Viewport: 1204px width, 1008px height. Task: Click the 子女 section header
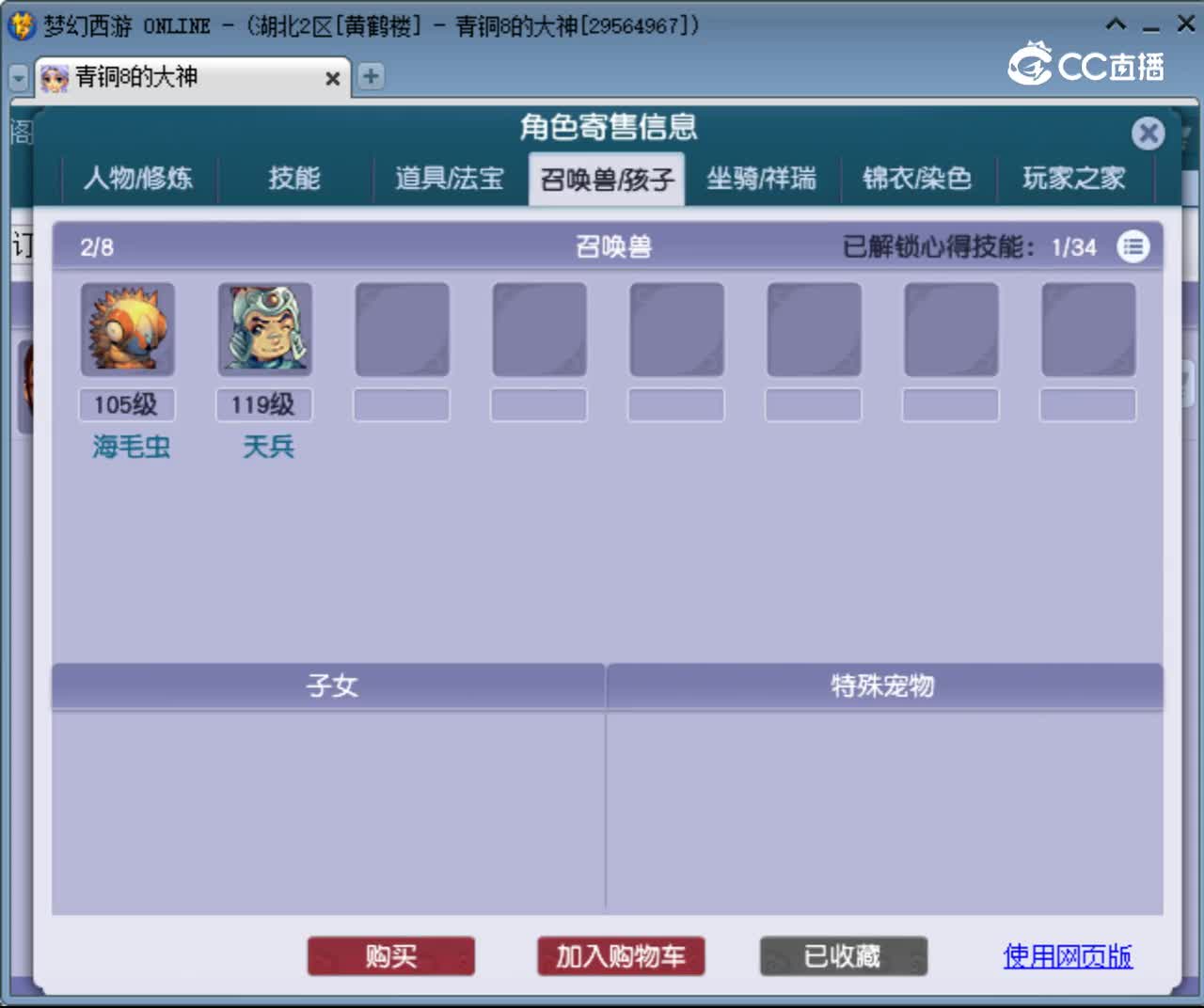[x=328, y=685]
